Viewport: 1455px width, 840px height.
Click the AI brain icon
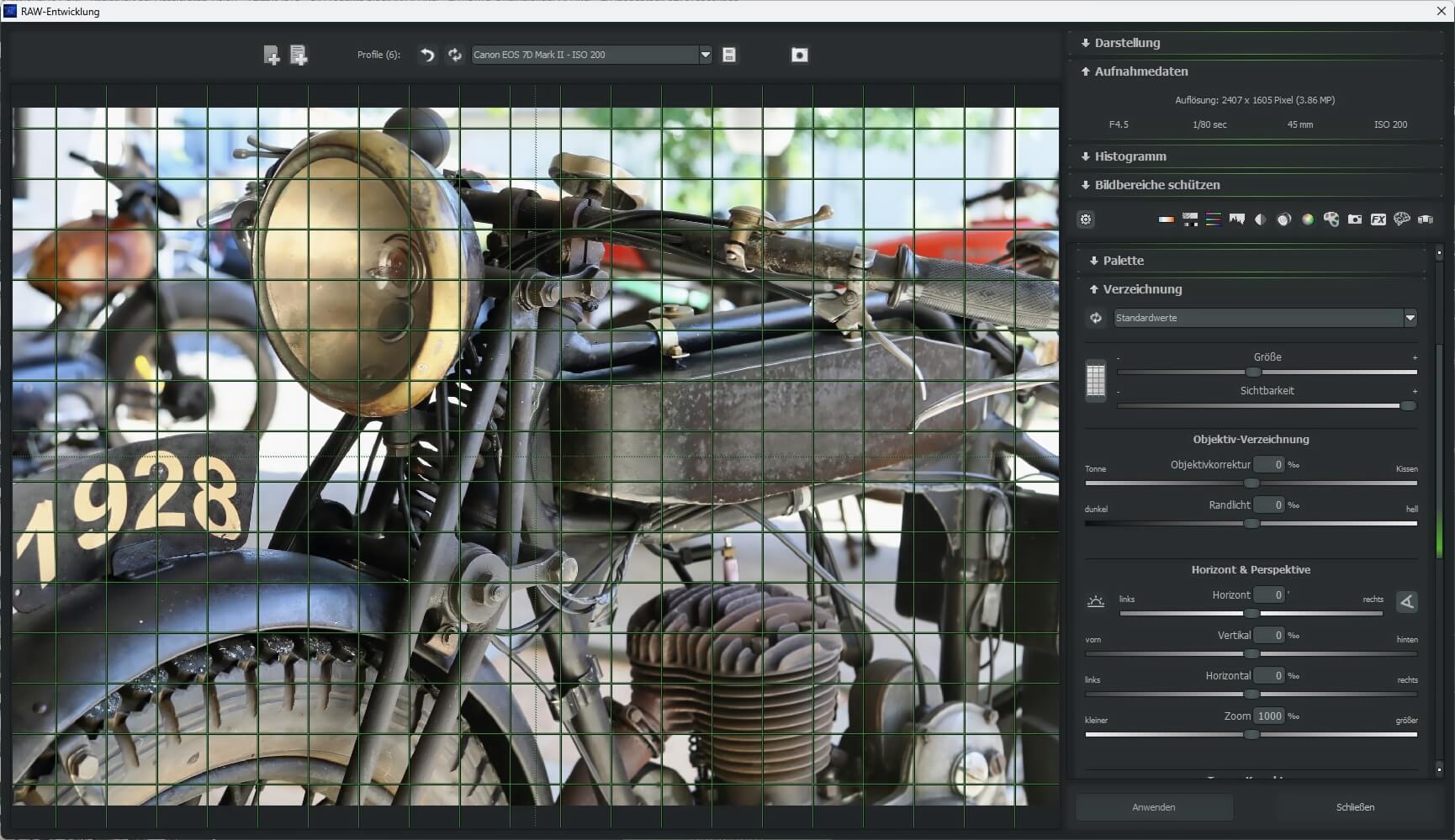pyautogui.click(x=1402, y=219)
